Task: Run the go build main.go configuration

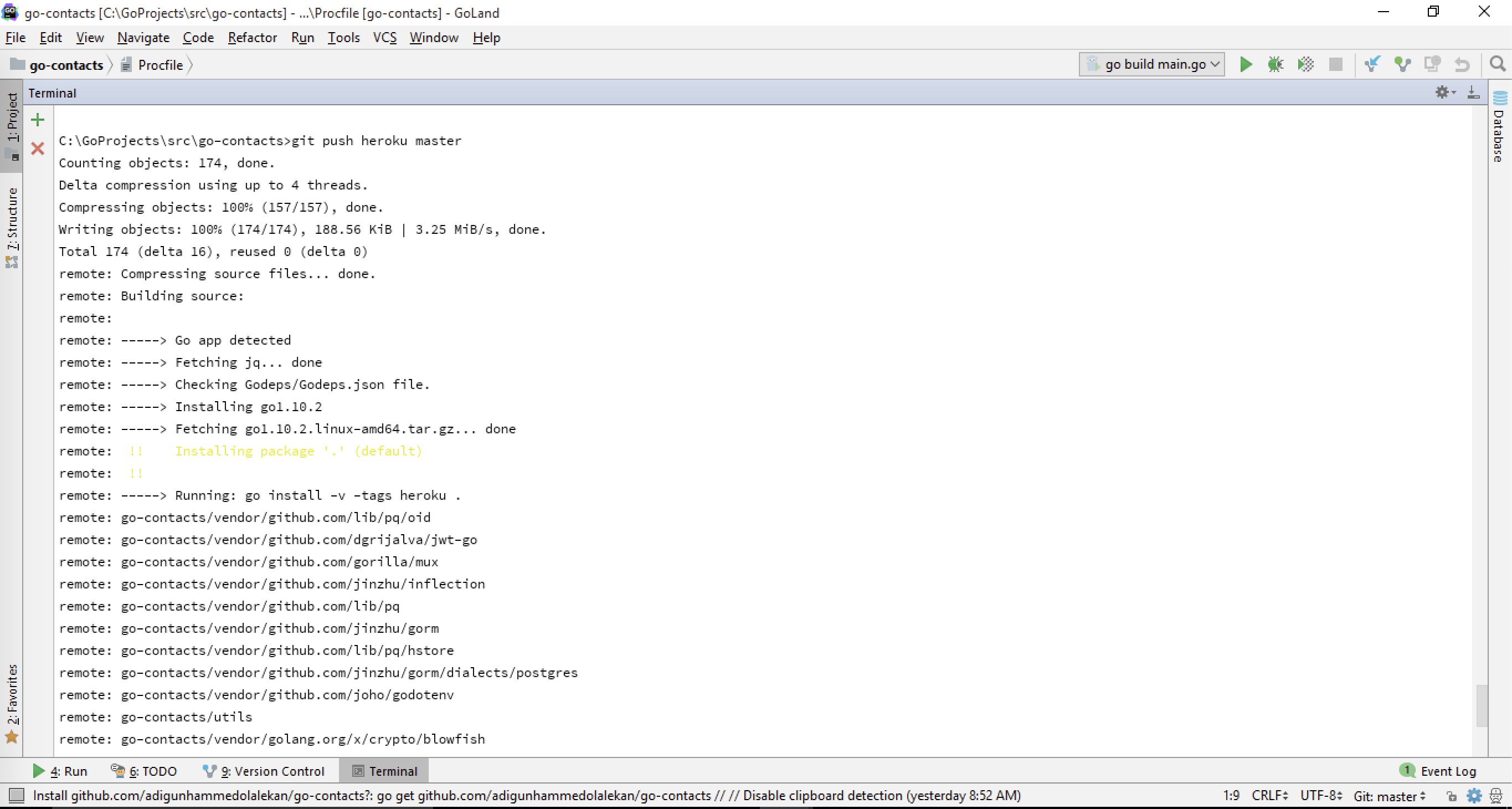Action: pos(1245,64)
